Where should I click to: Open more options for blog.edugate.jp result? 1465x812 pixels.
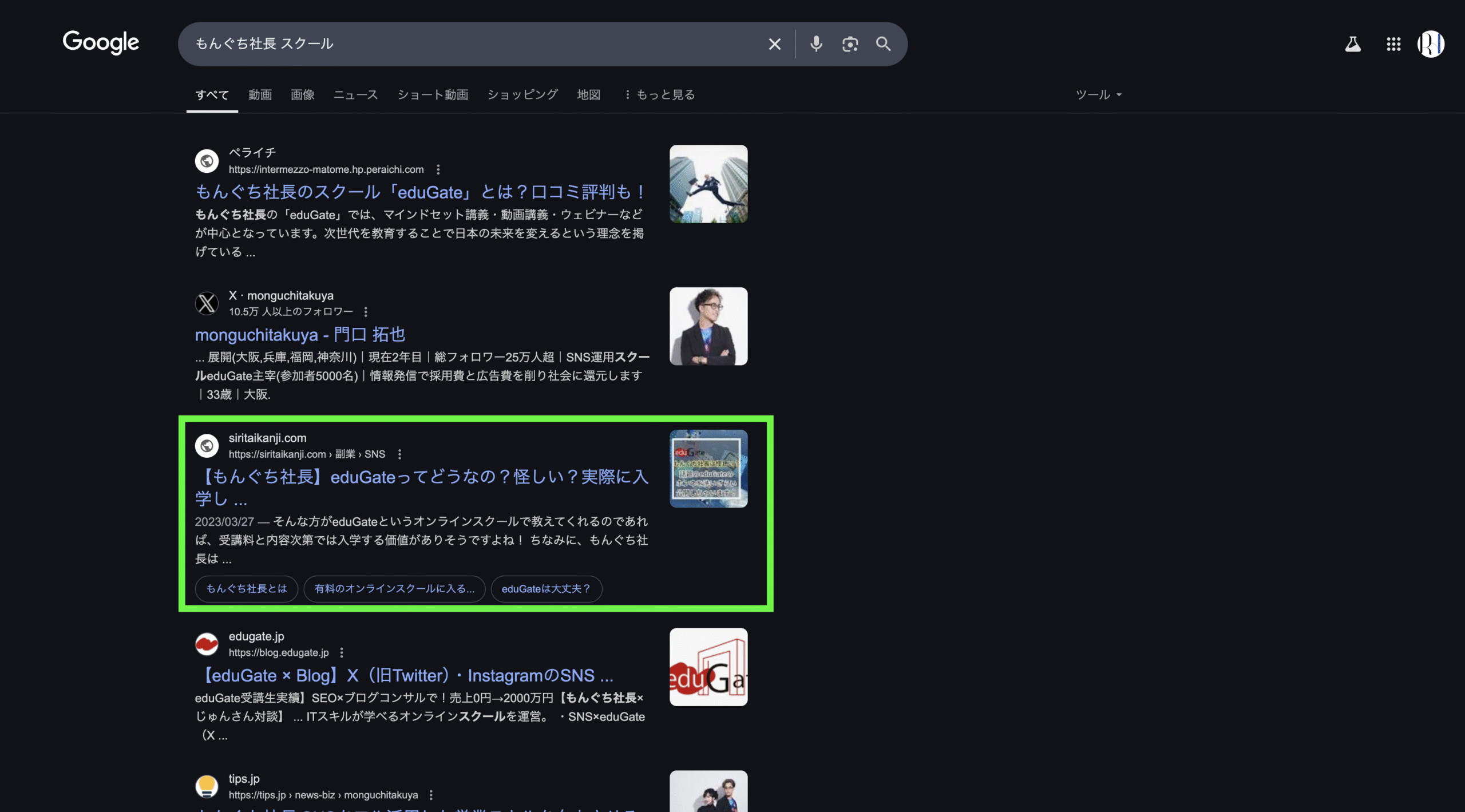point(342,652)
